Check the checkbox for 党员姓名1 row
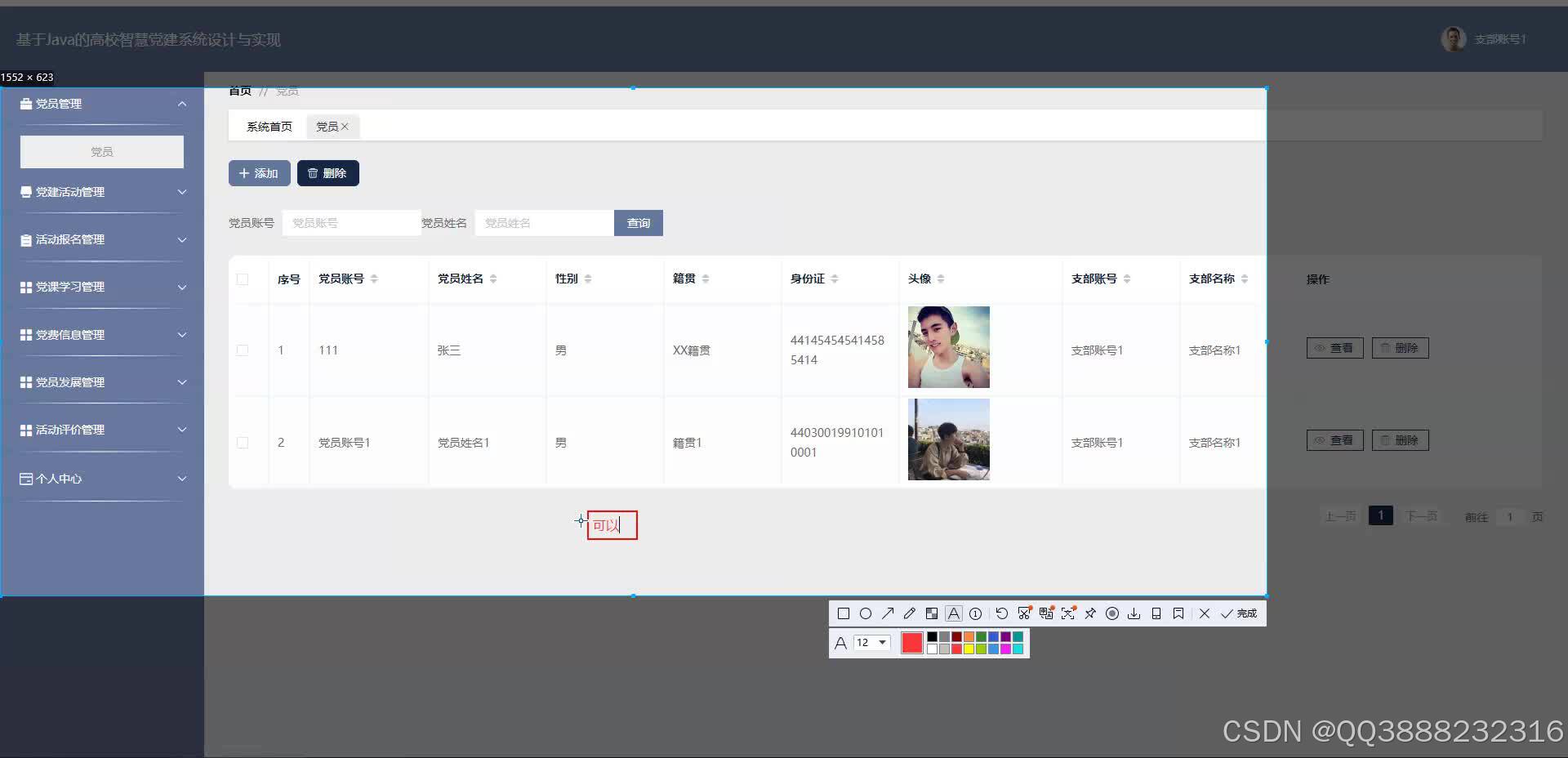The height and width of the screenshot is (758, 1568). click(x=242, y=442)
